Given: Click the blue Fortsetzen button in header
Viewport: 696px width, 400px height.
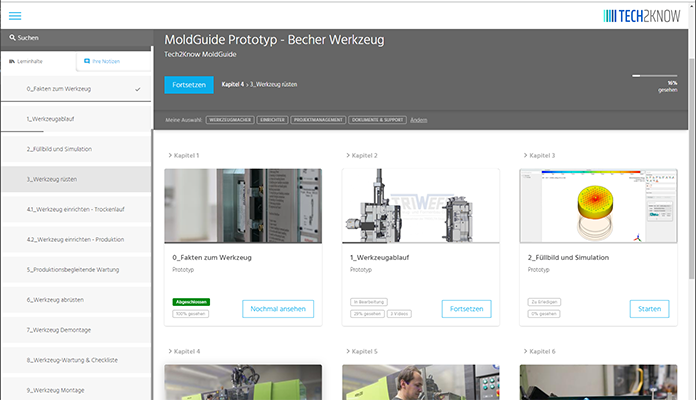Looking at the screenshot, I should click(189, 85).
